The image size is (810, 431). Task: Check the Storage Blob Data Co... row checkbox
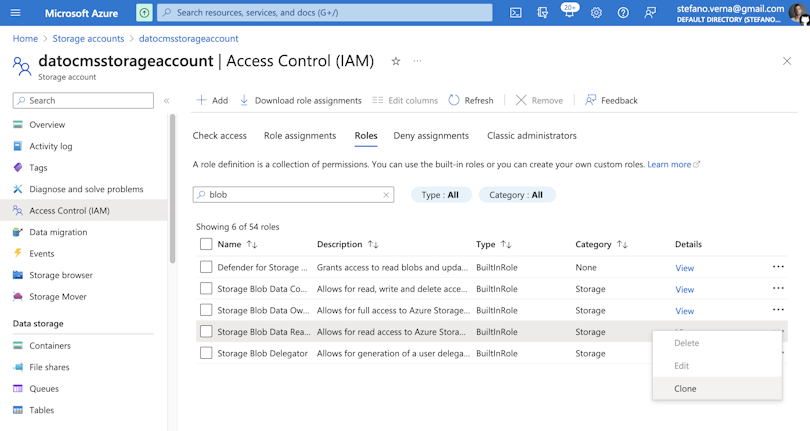[x=206, y=288]
